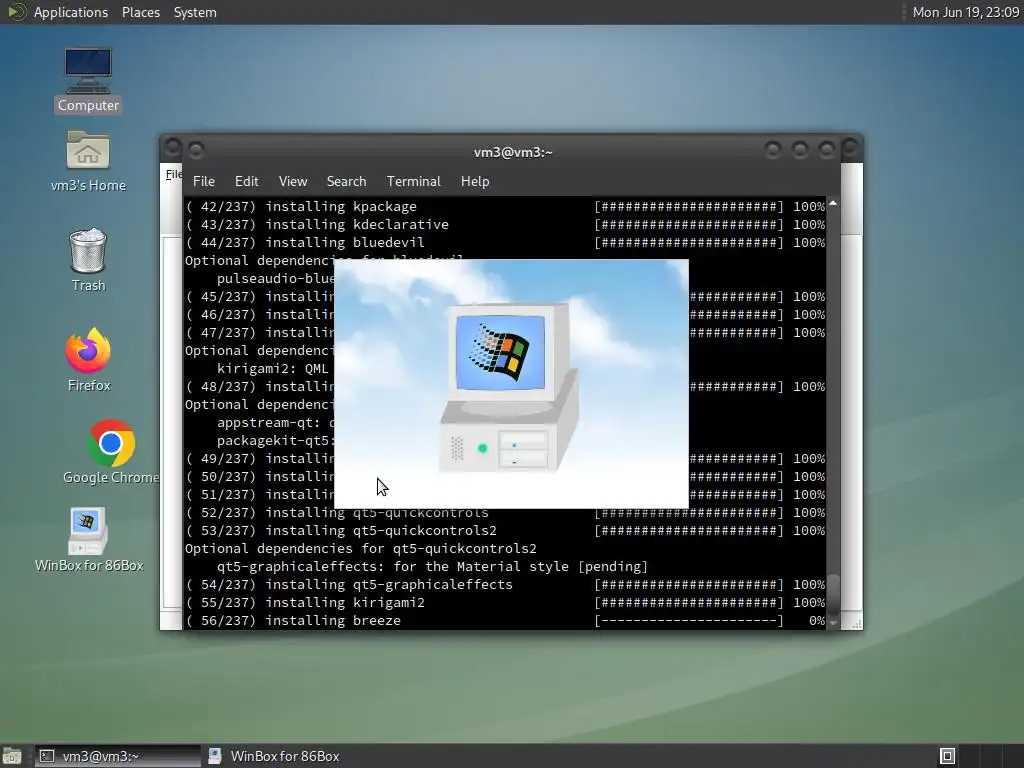The width and height of the screenshot is (1024, 768).
Task: Launch Google Chrome from the desktop
Action: (111, 452)
